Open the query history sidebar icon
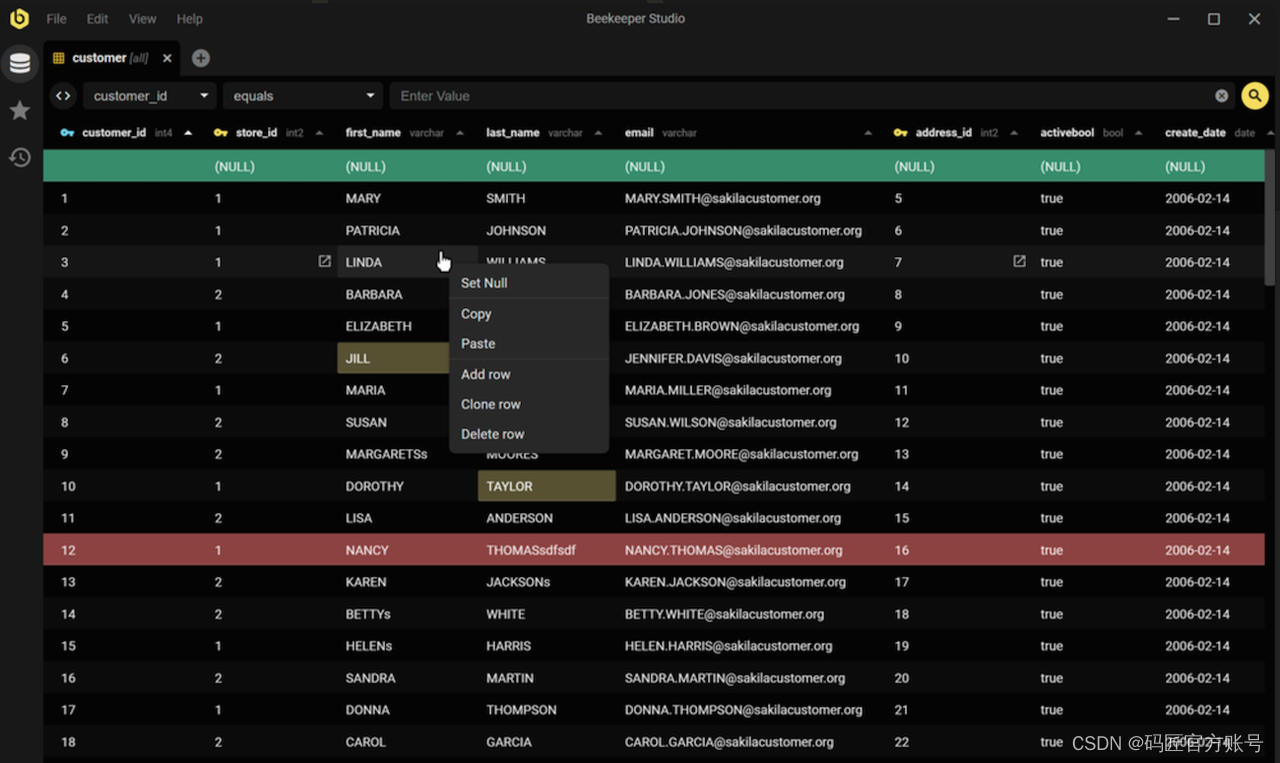The image size is (1280, 763). [20, 157]
